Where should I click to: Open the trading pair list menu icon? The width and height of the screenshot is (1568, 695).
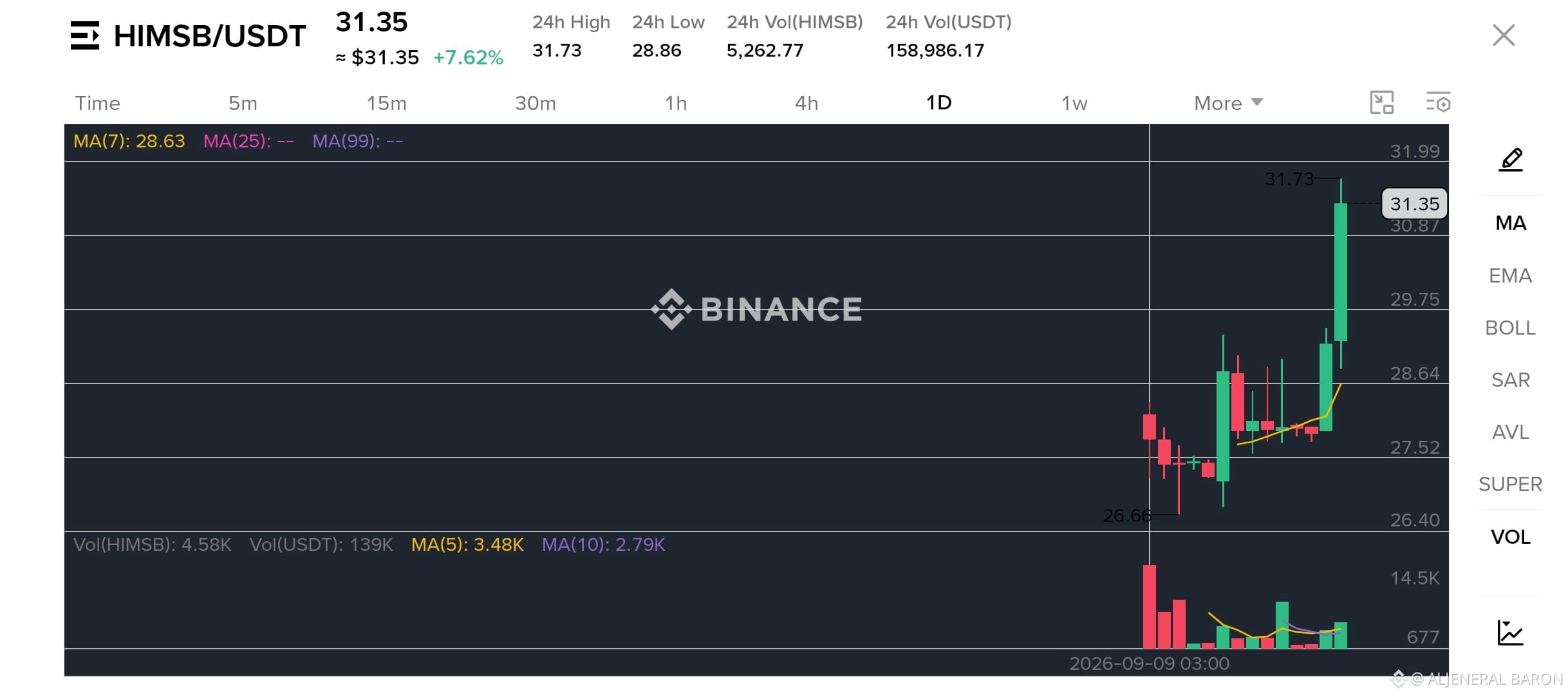[85, 35]
